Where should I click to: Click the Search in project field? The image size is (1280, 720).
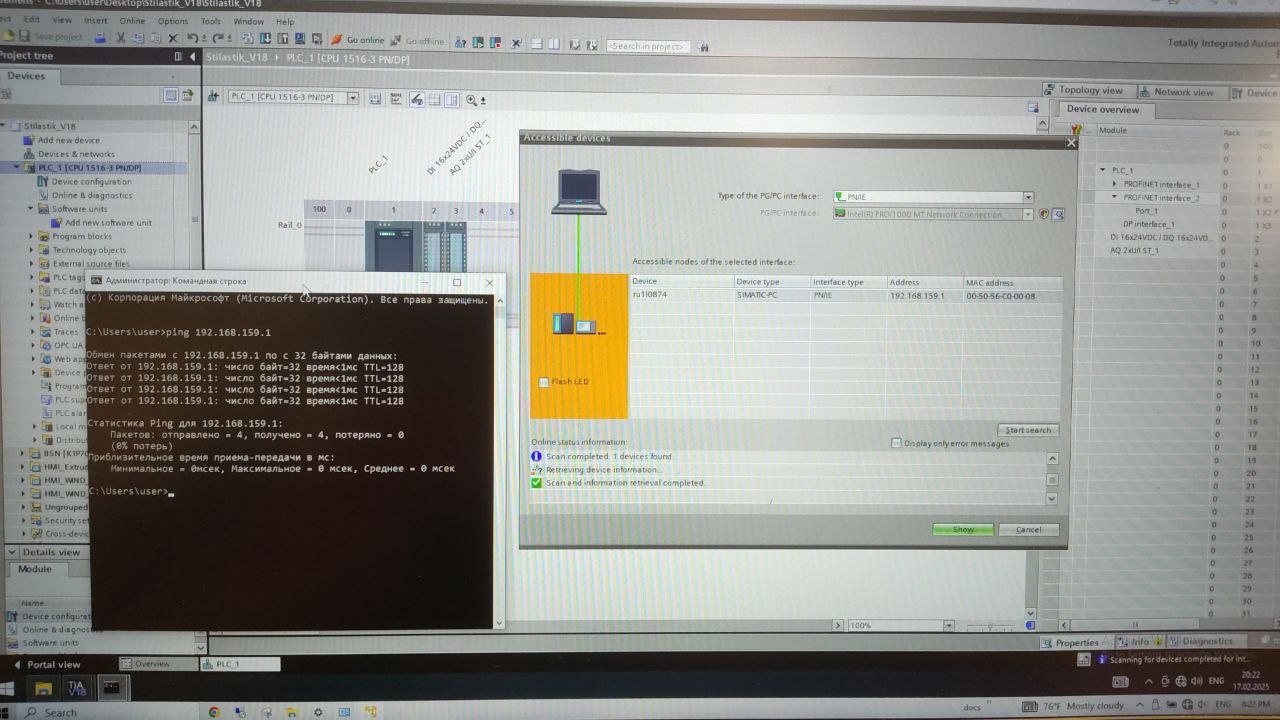pos(648,46)
